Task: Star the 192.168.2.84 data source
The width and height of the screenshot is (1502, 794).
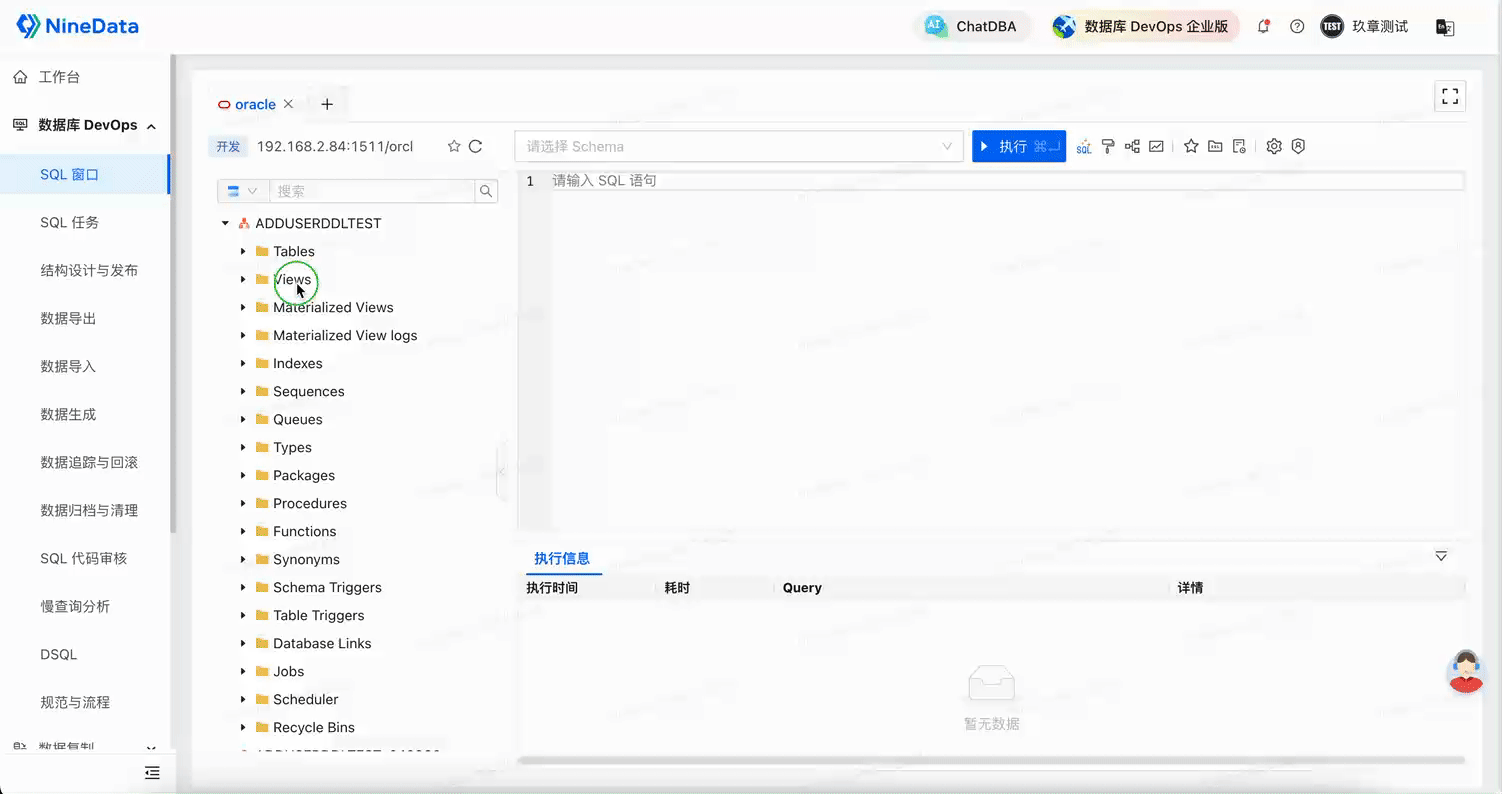Action: pos(454,147)
